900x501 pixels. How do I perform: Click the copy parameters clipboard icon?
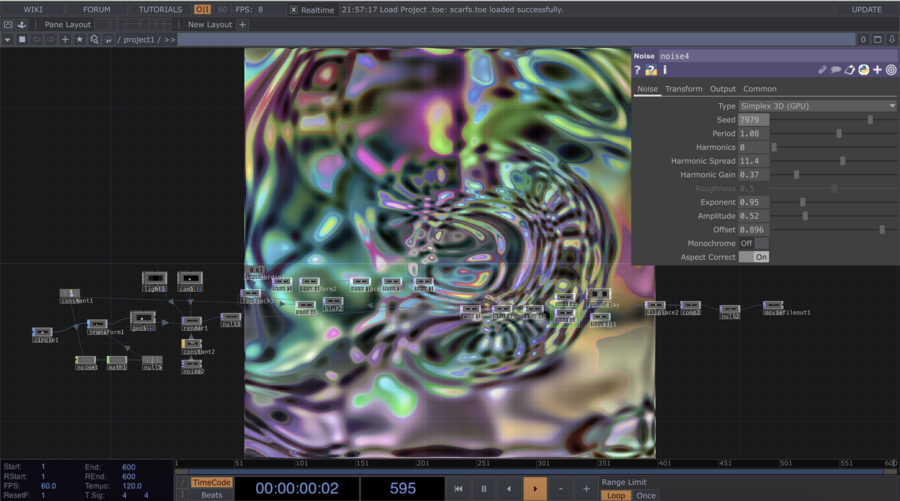click(849, 69)
